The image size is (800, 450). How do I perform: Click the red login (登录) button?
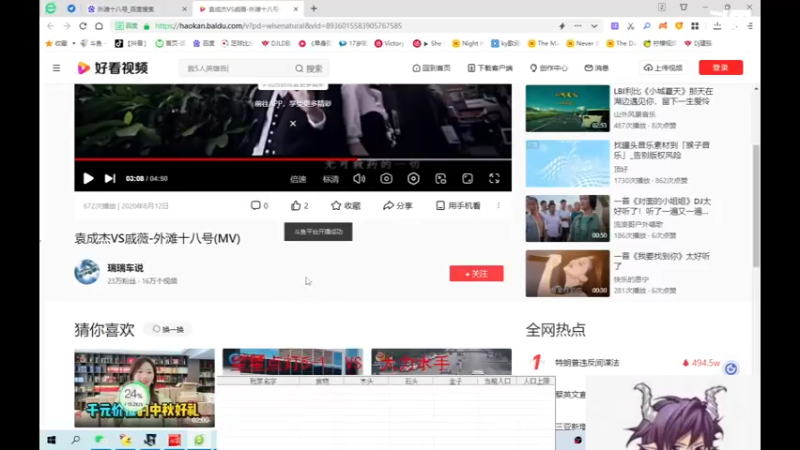pyautogui.click(x=720, y=67)
